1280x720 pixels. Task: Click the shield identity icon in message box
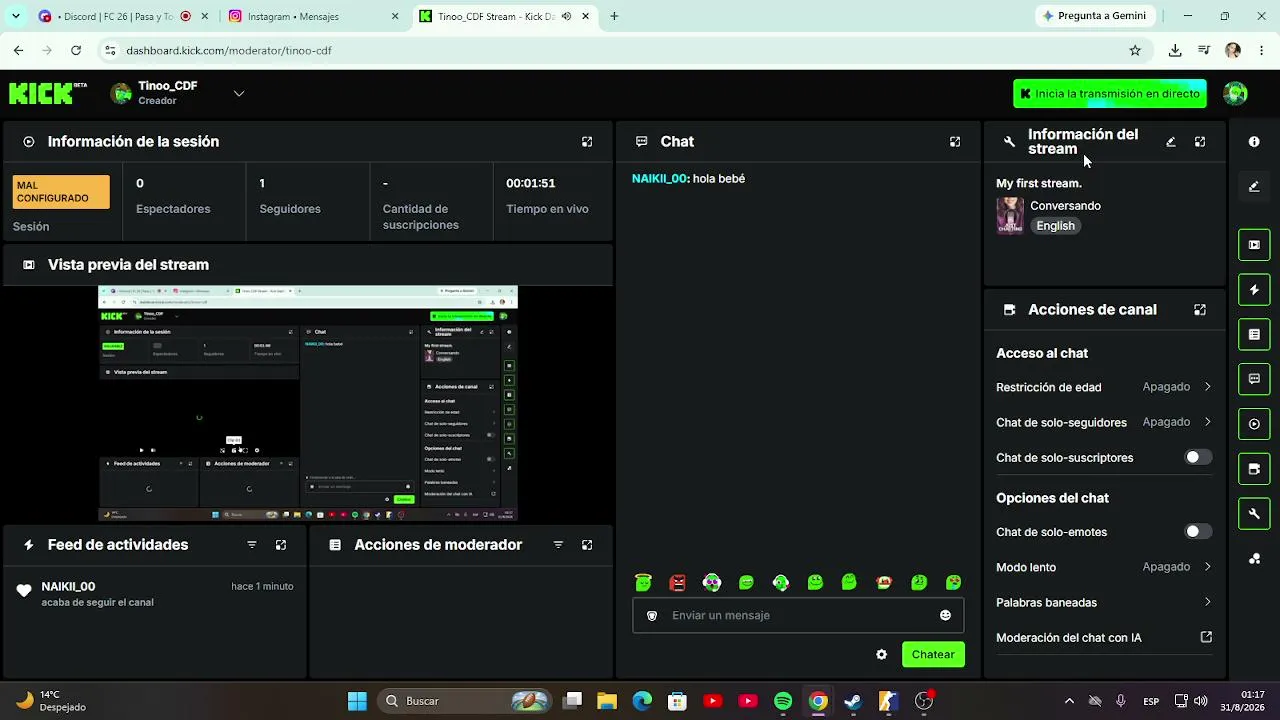click(652, 616)
